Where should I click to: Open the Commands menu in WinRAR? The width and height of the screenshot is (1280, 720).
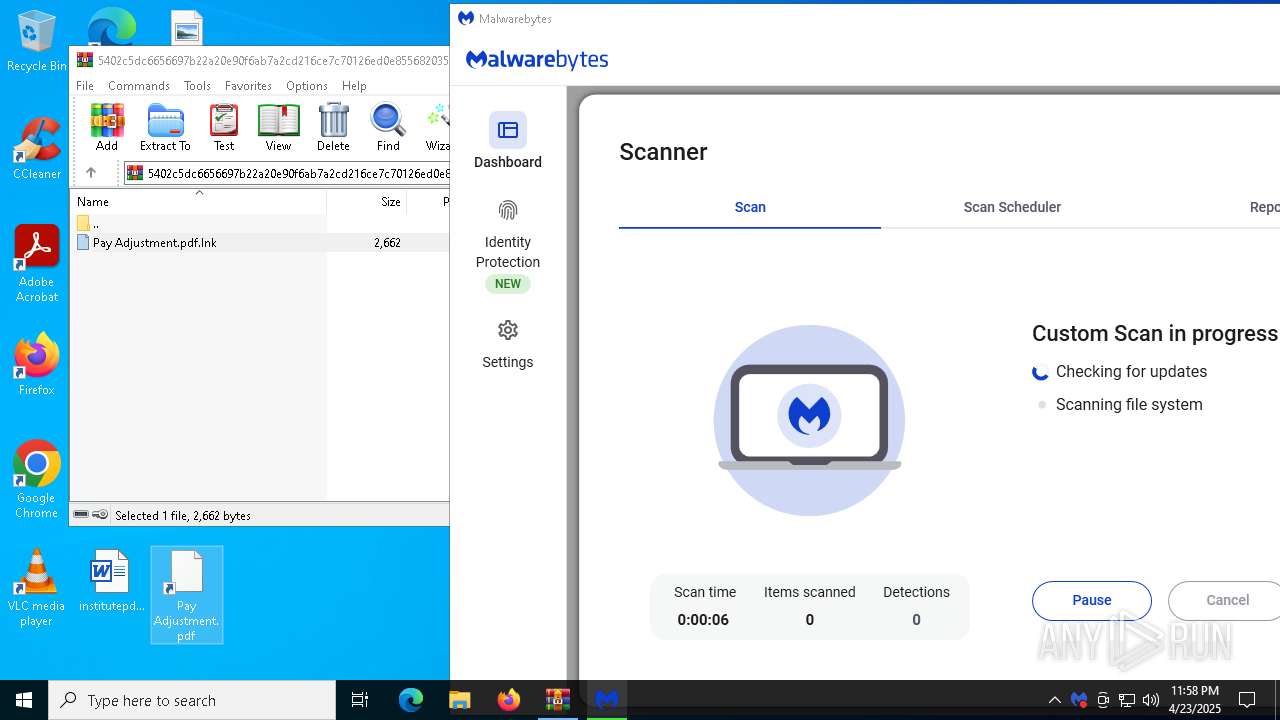[139, 86]
